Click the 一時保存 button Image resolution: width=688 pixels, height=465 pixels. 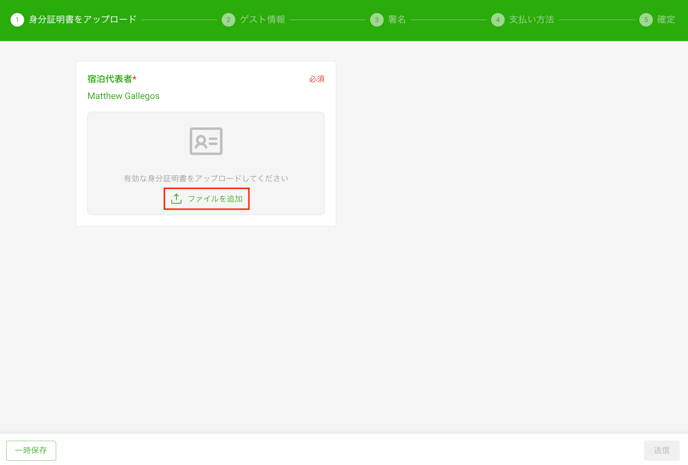(x=31, y=451)
